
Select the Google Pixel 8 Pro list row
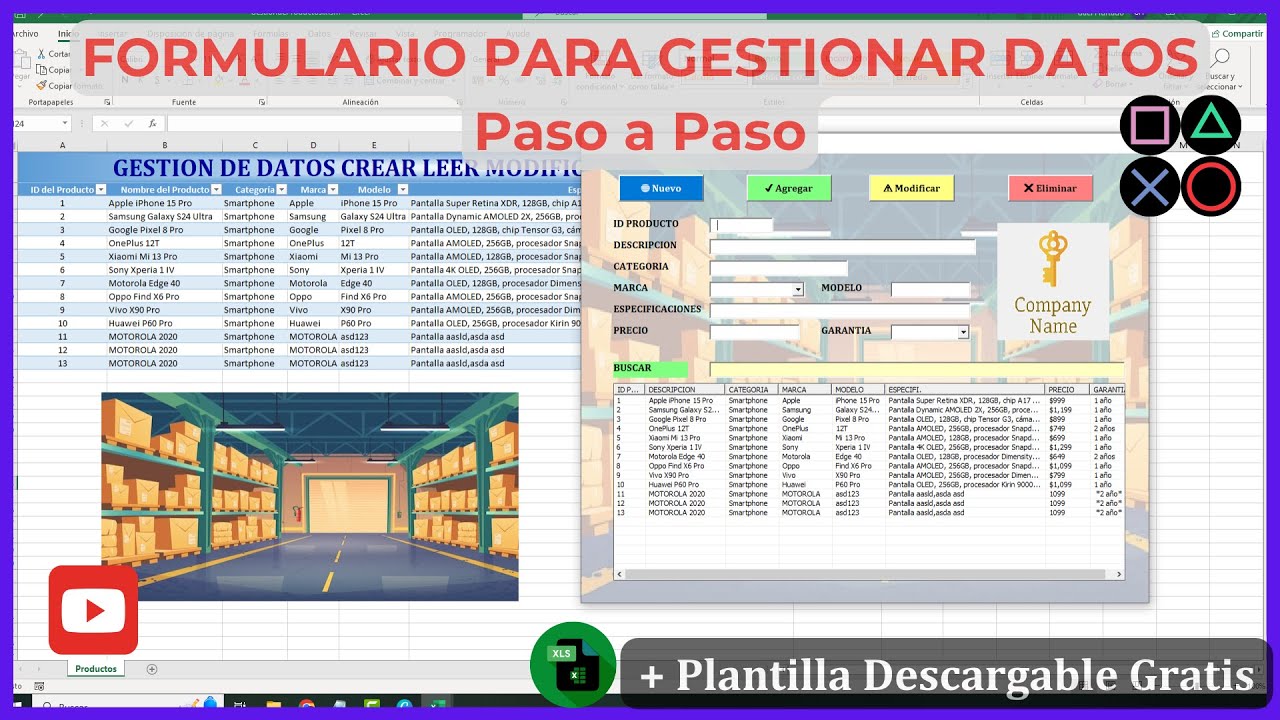click(x=868, y=419)
